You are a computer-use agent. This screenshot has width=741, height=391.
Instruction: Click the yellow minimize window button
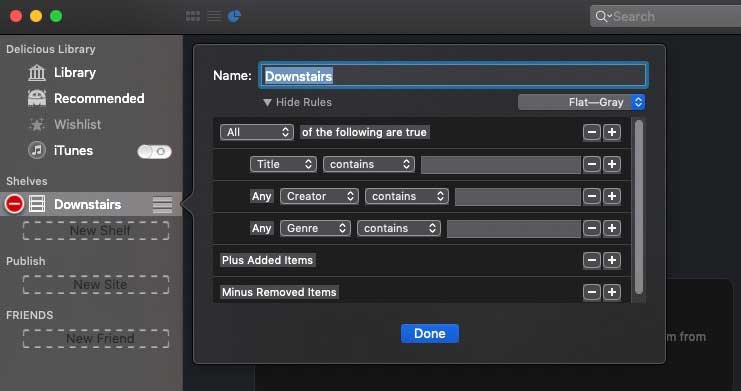[x=36, y=17]
